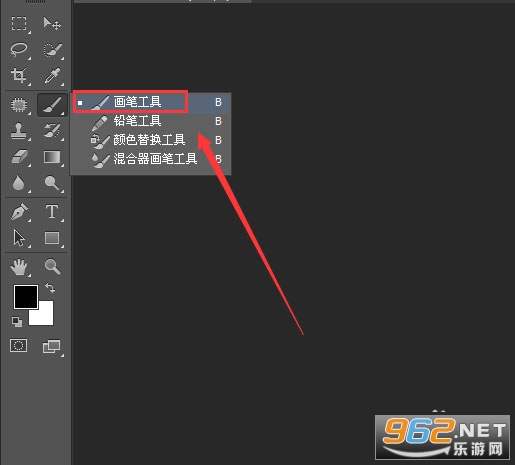Open the black foreground color swatch

[25, 297]
